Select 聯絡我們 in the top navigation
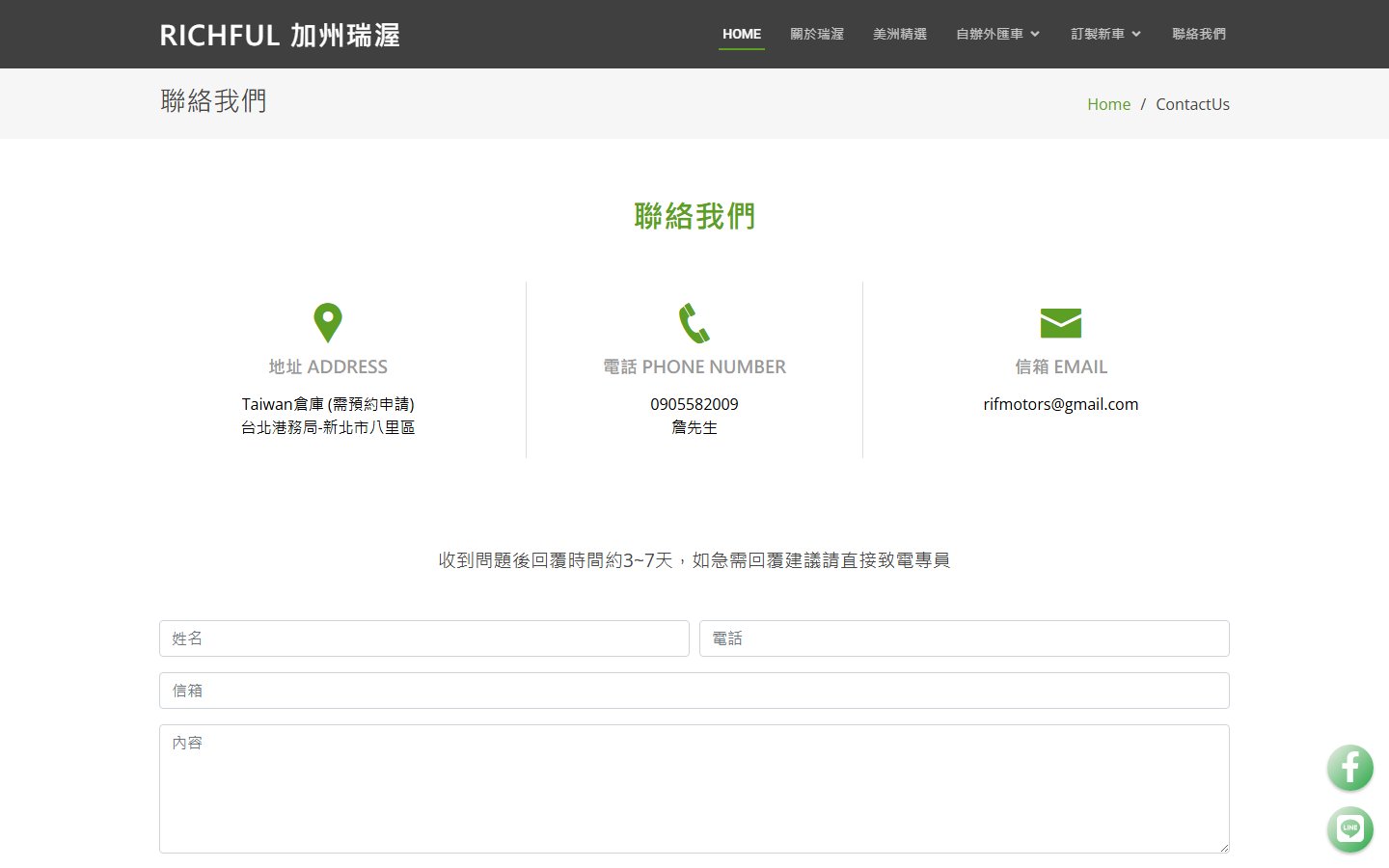This screenshot has width=1389, height=868. tap(1198, 34)
